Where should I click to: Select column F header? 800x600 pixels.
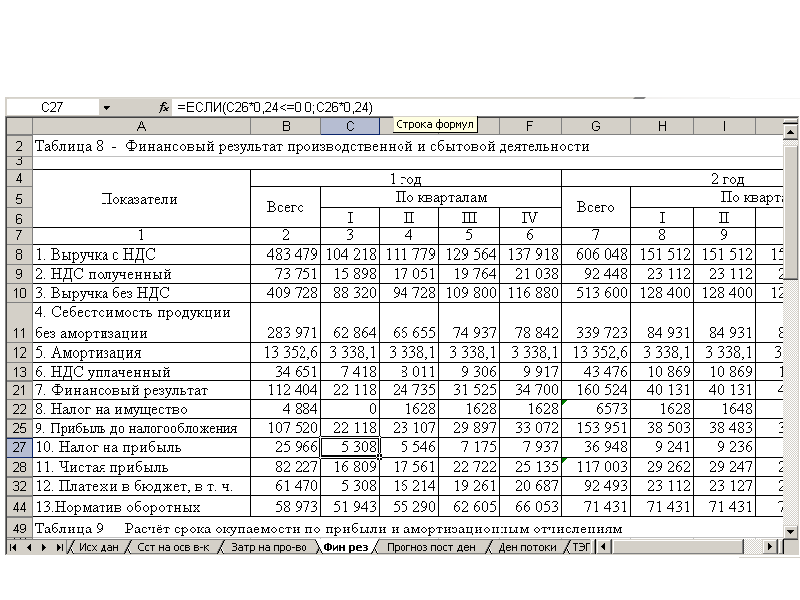click(x=530, y=126)
